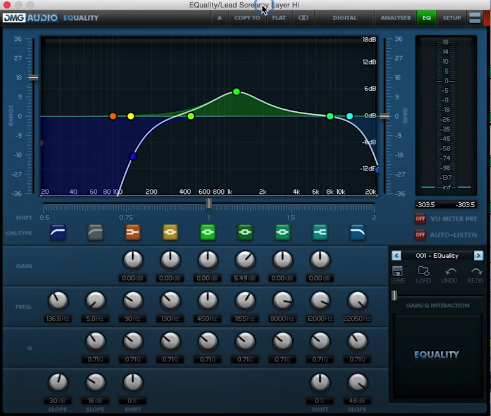
Task: Click the 130Hz frequency knob
Action: (x=170, y=301)
